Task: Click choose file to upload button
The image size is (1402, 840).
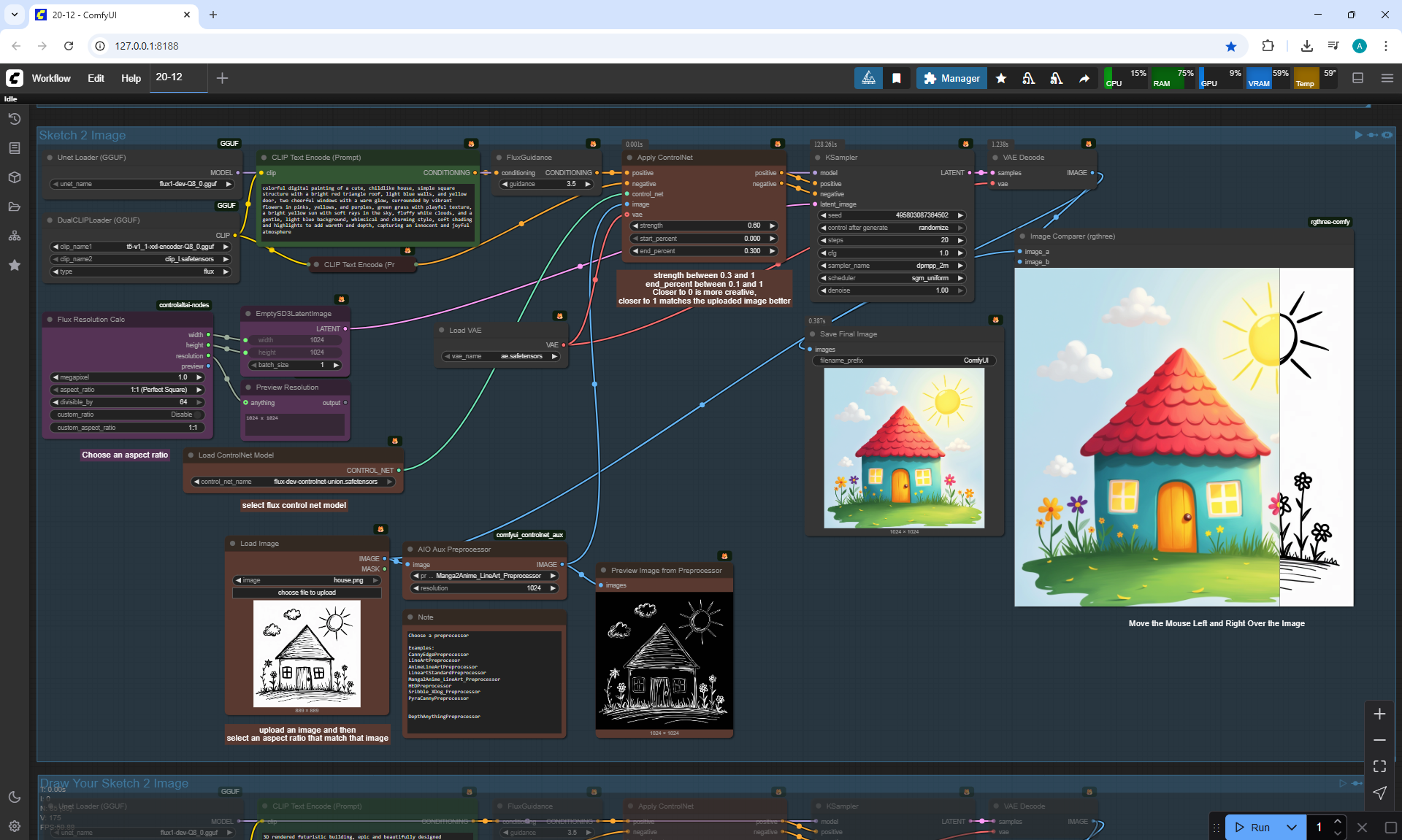Action: point(307,593)
